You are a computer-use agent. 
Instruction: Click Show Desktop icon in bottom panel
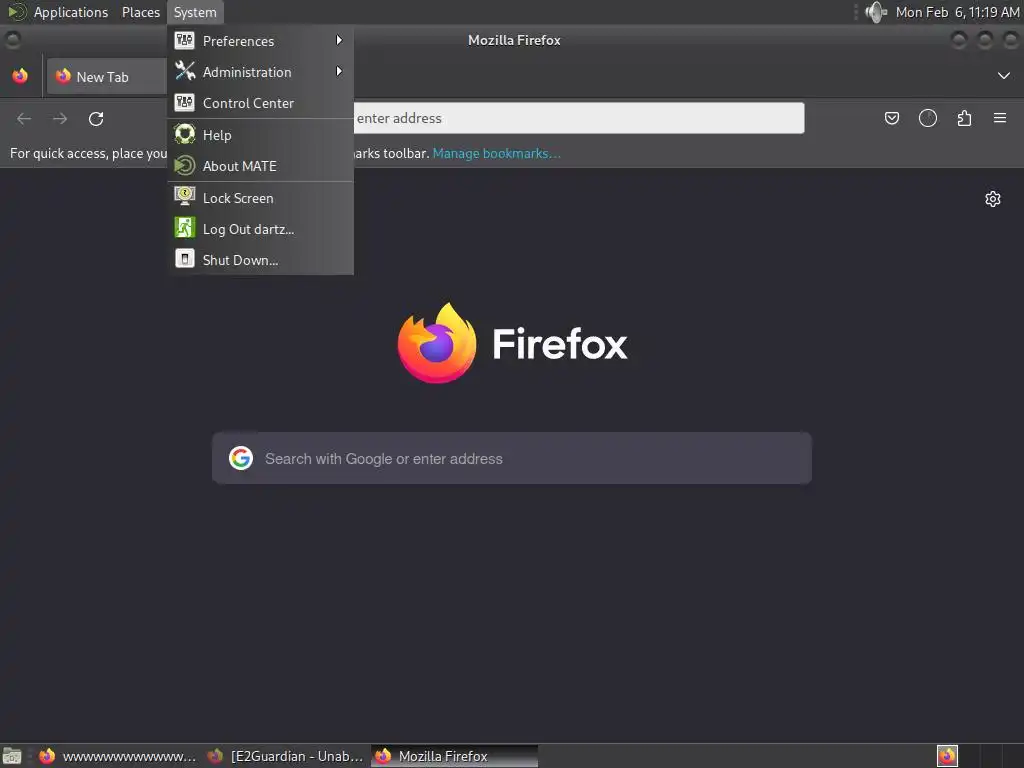point(12,756)
